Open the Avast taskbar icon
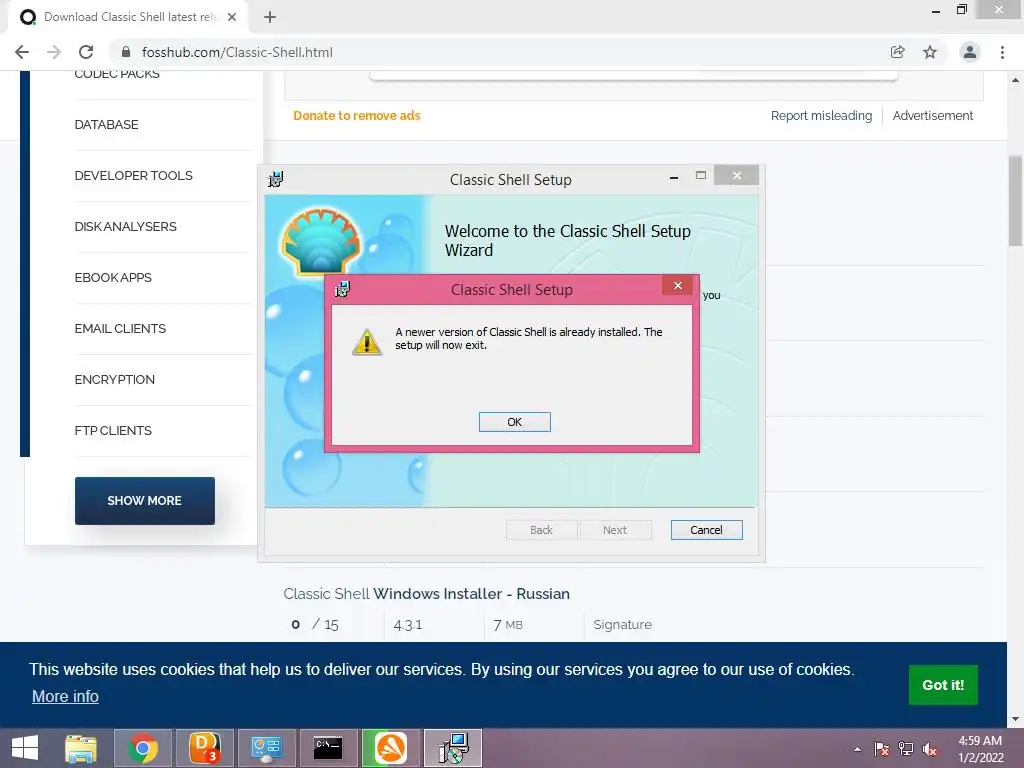The image size is (1024, 768). pos(391,748)
